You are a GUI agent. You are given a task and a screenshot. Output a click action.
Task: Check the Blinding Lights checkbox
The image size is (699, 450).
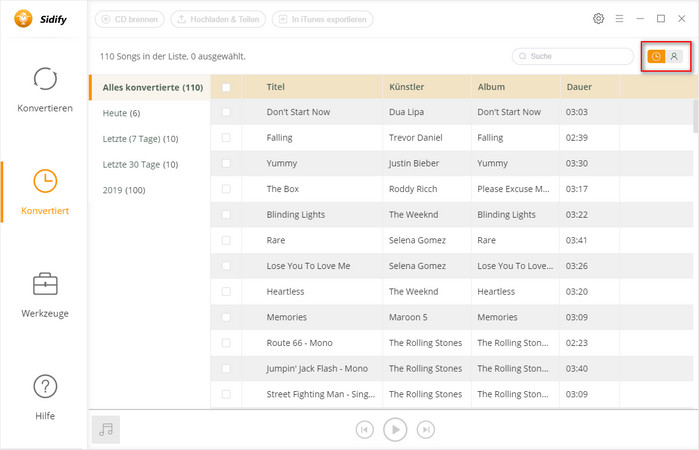click(x=226, y=215)
